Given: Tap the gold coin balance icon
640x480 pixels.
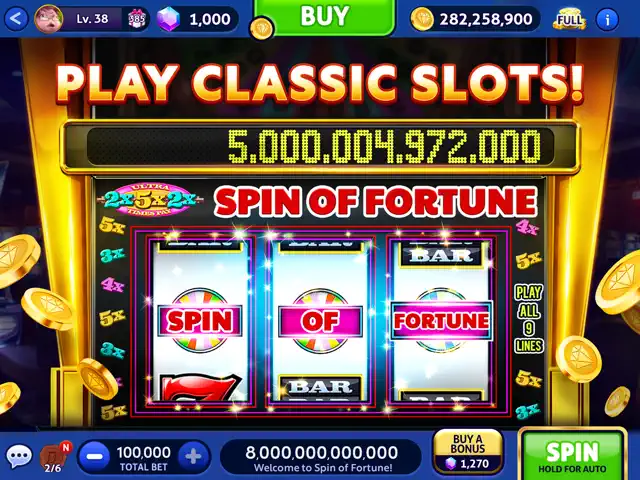Looking at the screenshot, I should [x=422, y=19].
